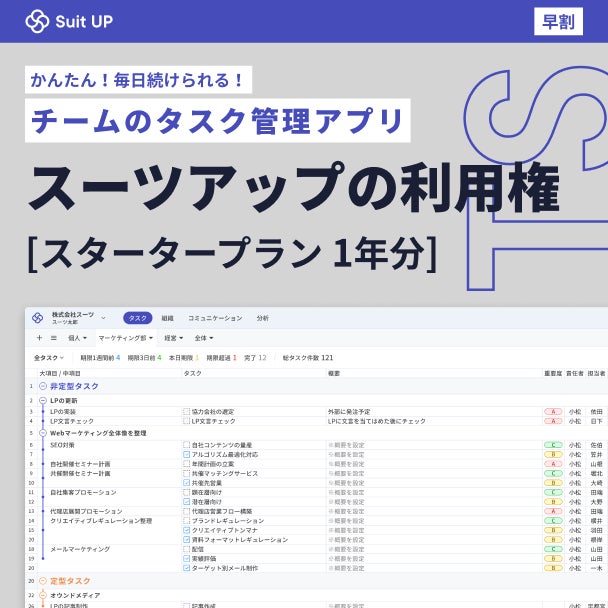This screenshot has width=608, height=608.
Task: Open the コミュニケーション tab
Action: [215, 318]
